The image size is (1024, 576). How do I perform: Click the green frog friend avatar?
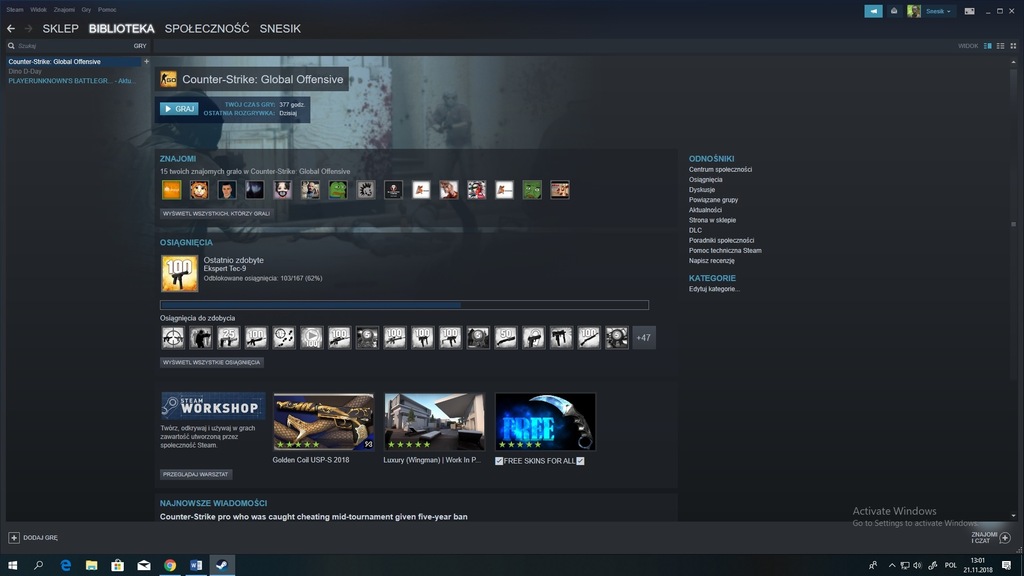[x=338, y=189]
